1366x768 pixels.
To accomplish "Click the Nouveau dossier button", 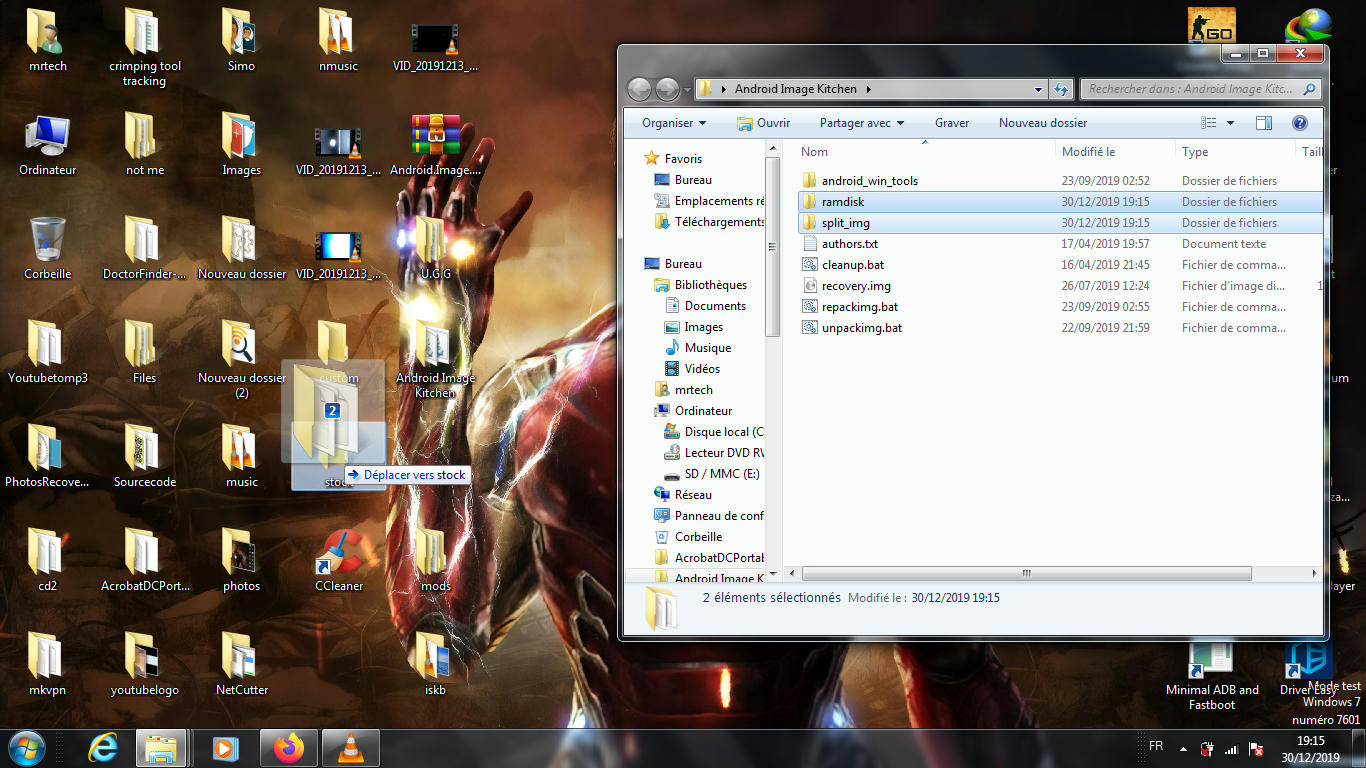I will (1042, 123).
